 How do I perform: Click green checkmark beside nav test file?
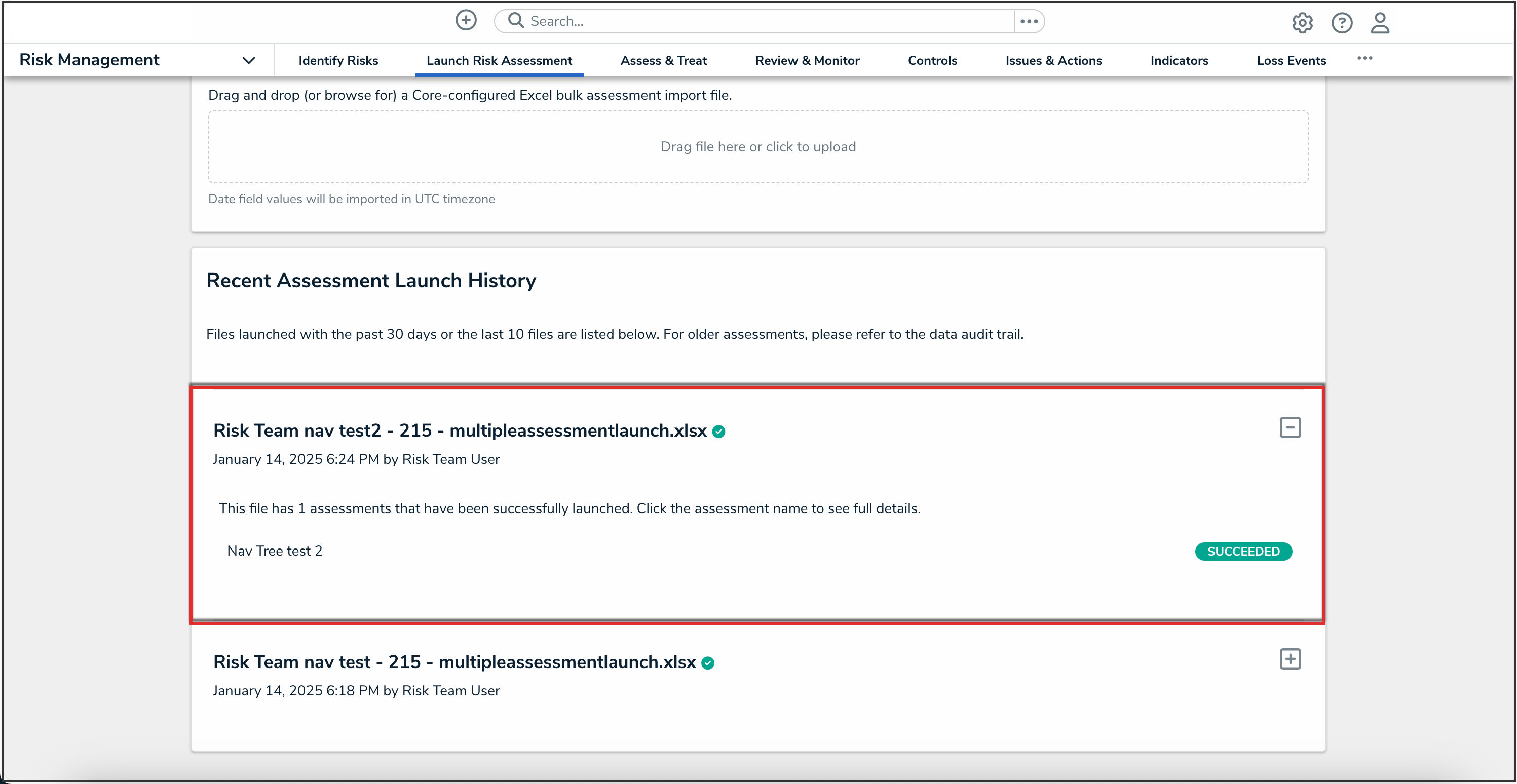pos(708,663)
